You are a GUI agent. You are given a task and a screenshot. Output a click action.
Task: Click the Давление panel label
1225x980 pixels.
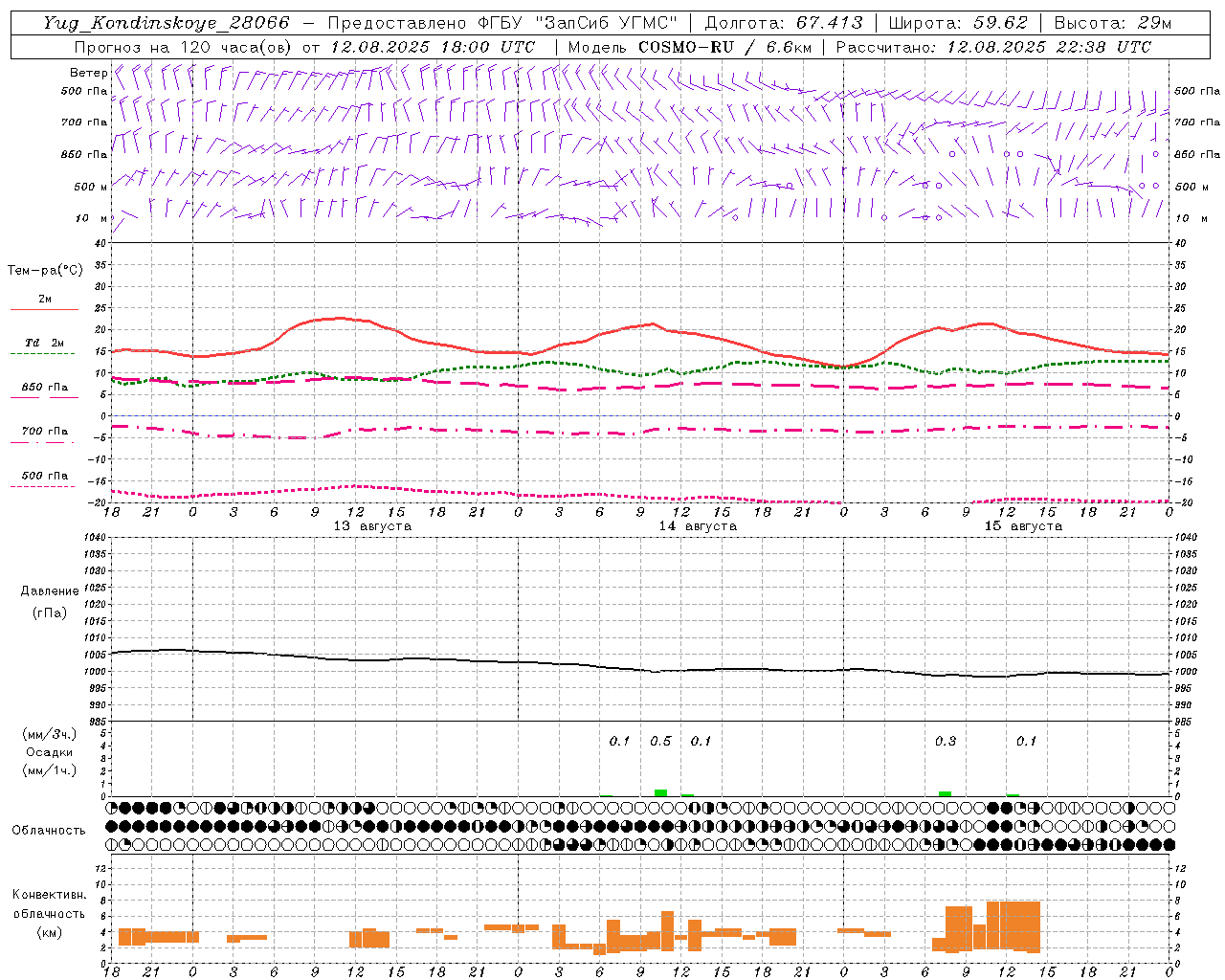pyautogui.click(x=50, y=591)
